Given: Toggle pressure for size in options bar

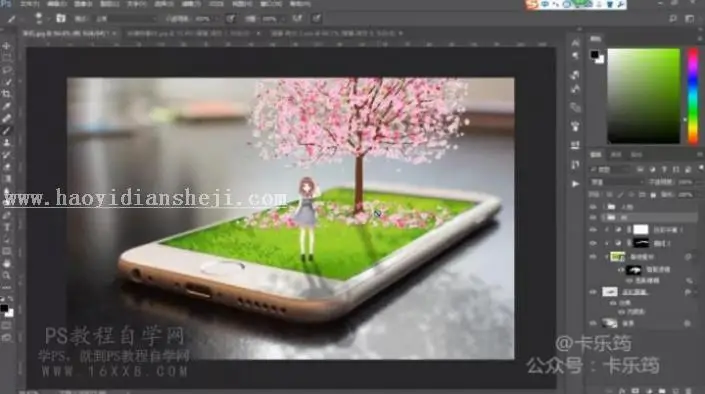Looking at the screenshot, I should 317,18.
